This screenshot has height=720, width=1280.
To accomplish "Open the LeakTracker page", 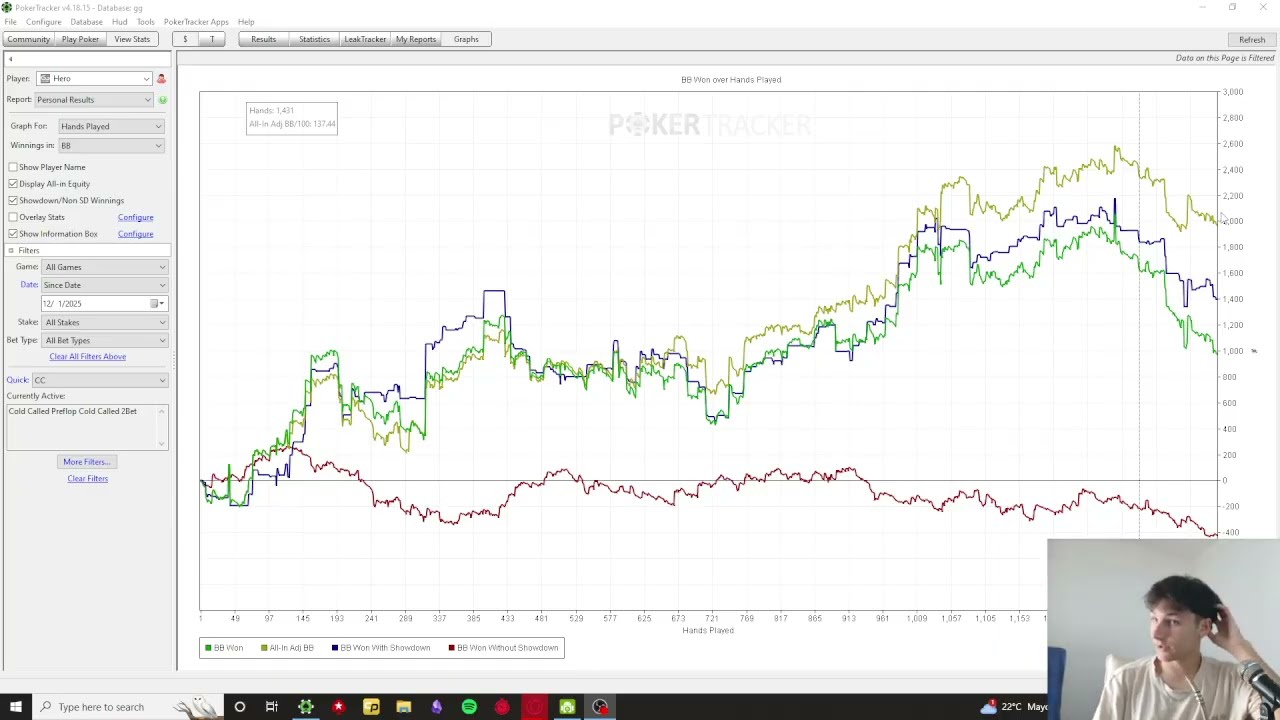I will point(365,39).
